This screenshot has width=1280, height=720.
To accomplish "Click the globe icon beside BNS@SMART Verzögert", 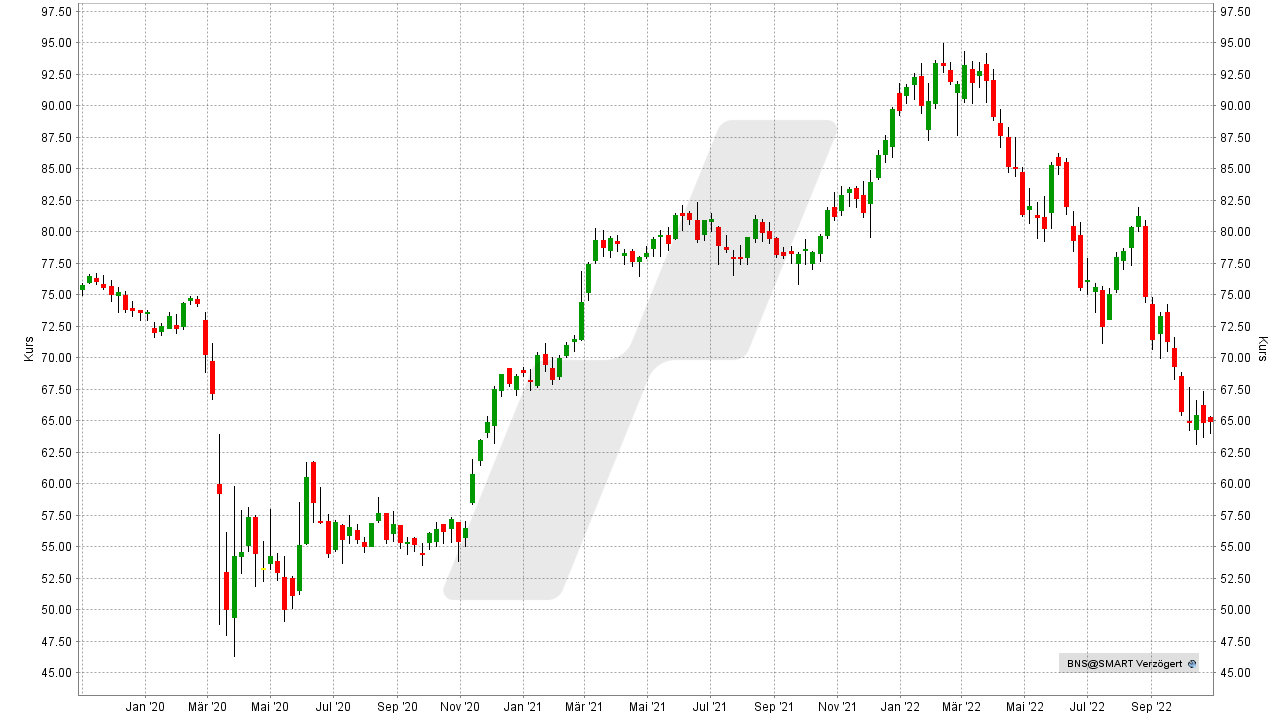I will 1192,664.
